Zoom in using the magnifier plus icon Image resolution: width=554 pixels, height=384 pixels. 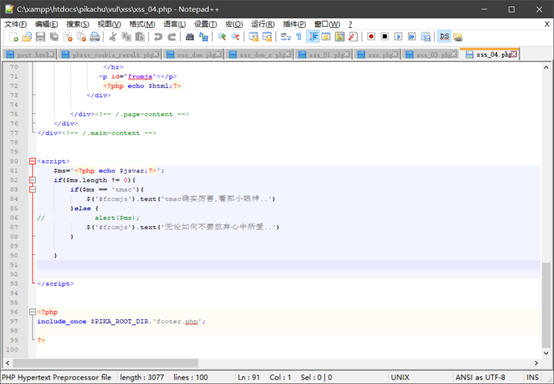[x=222, y=37]
